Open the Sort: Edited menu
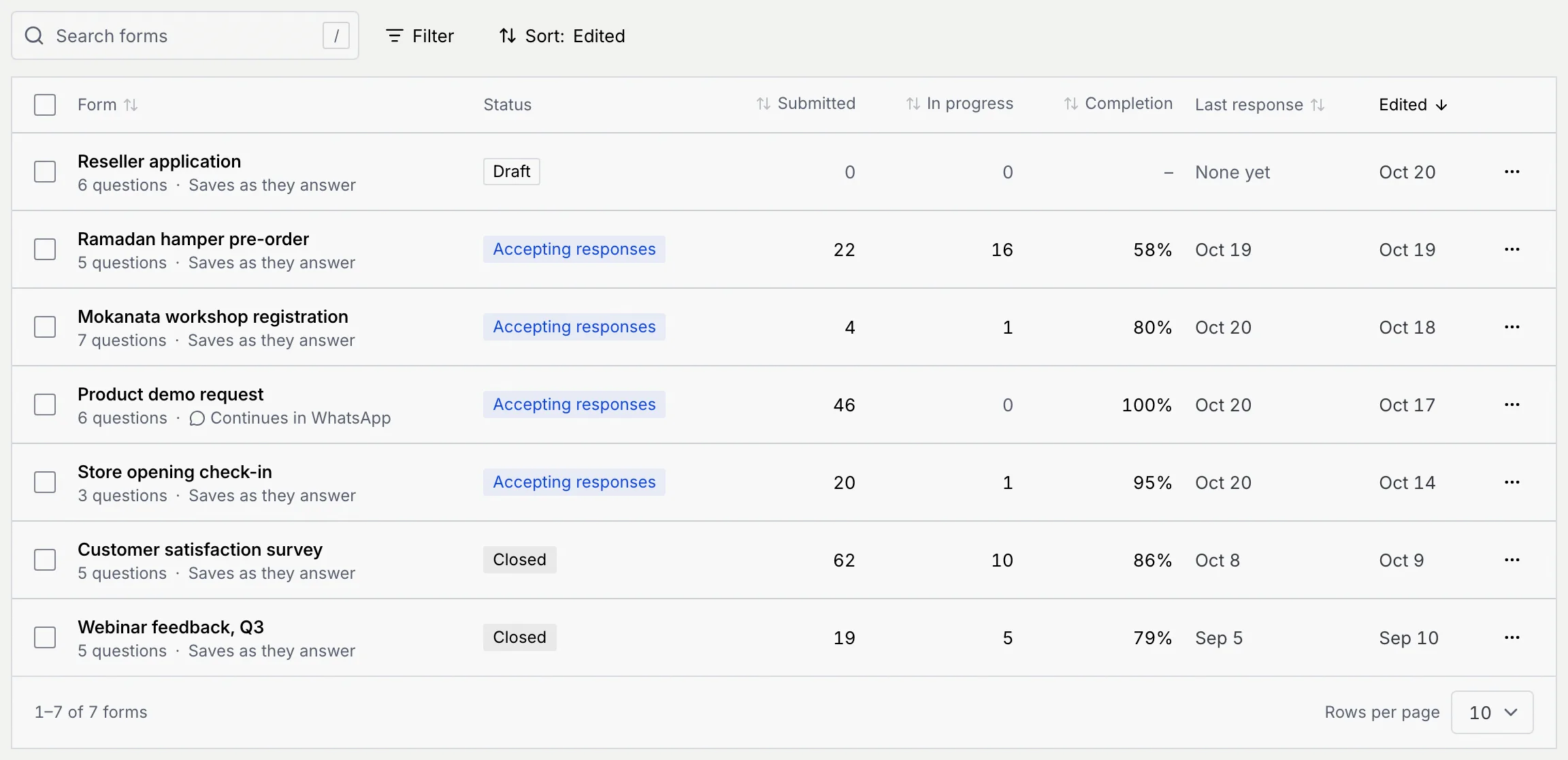 [562, 35]
